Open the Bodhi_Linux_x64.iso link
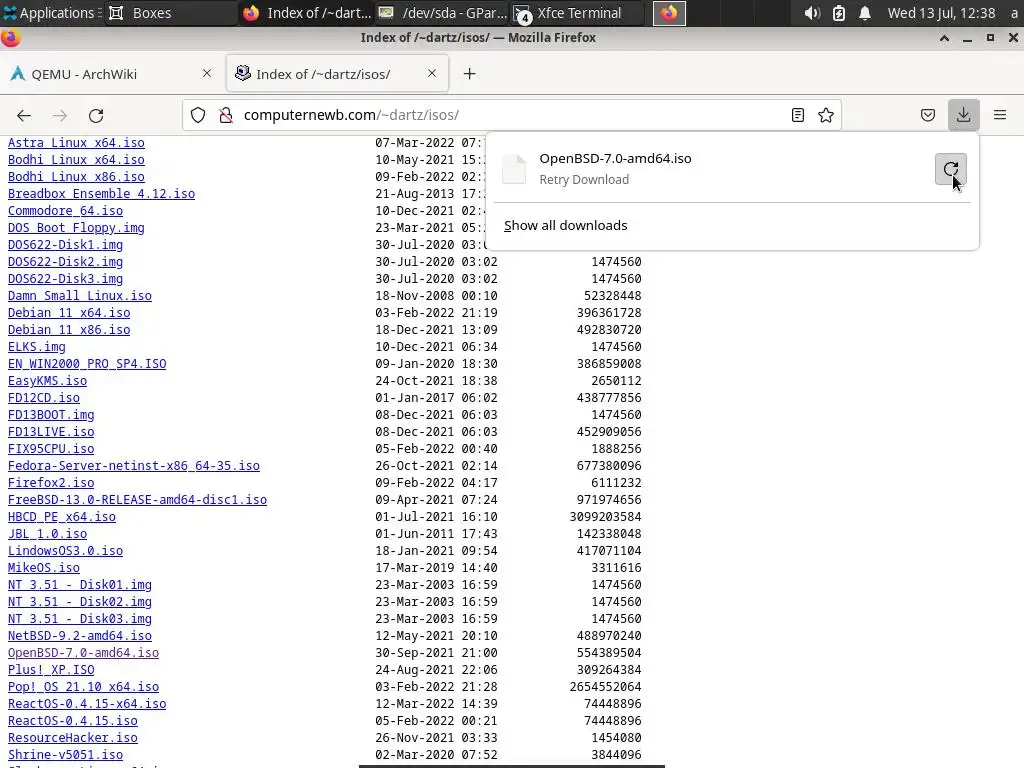This screenshot has width=1024, height=768. click(76, 160)
